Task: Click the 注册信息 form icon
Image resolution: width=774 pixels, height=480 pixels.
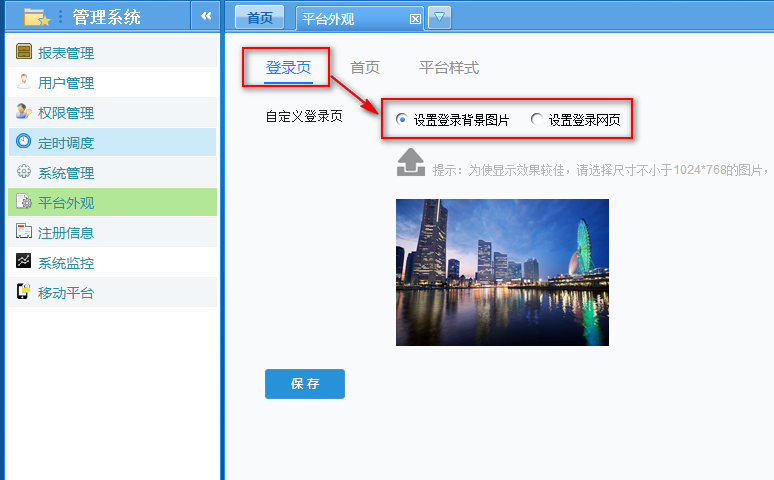Action: tap(24, 231)
